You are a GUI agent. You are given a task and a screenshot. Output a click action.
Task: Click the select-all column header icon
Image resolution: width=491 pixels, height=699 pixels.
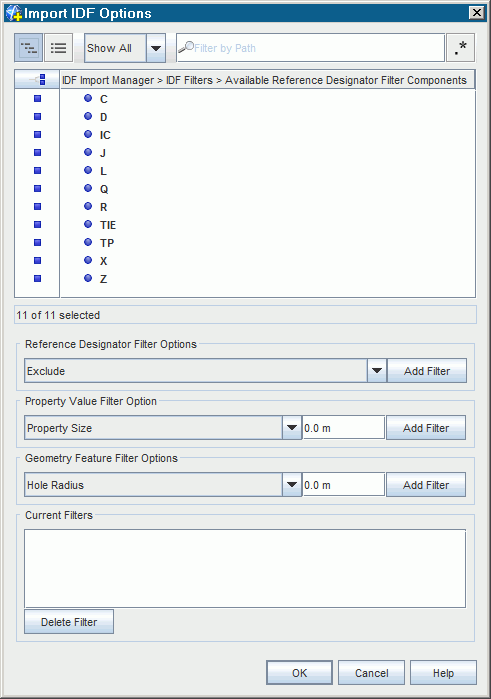pyautogui.click(x=37, y=80)
